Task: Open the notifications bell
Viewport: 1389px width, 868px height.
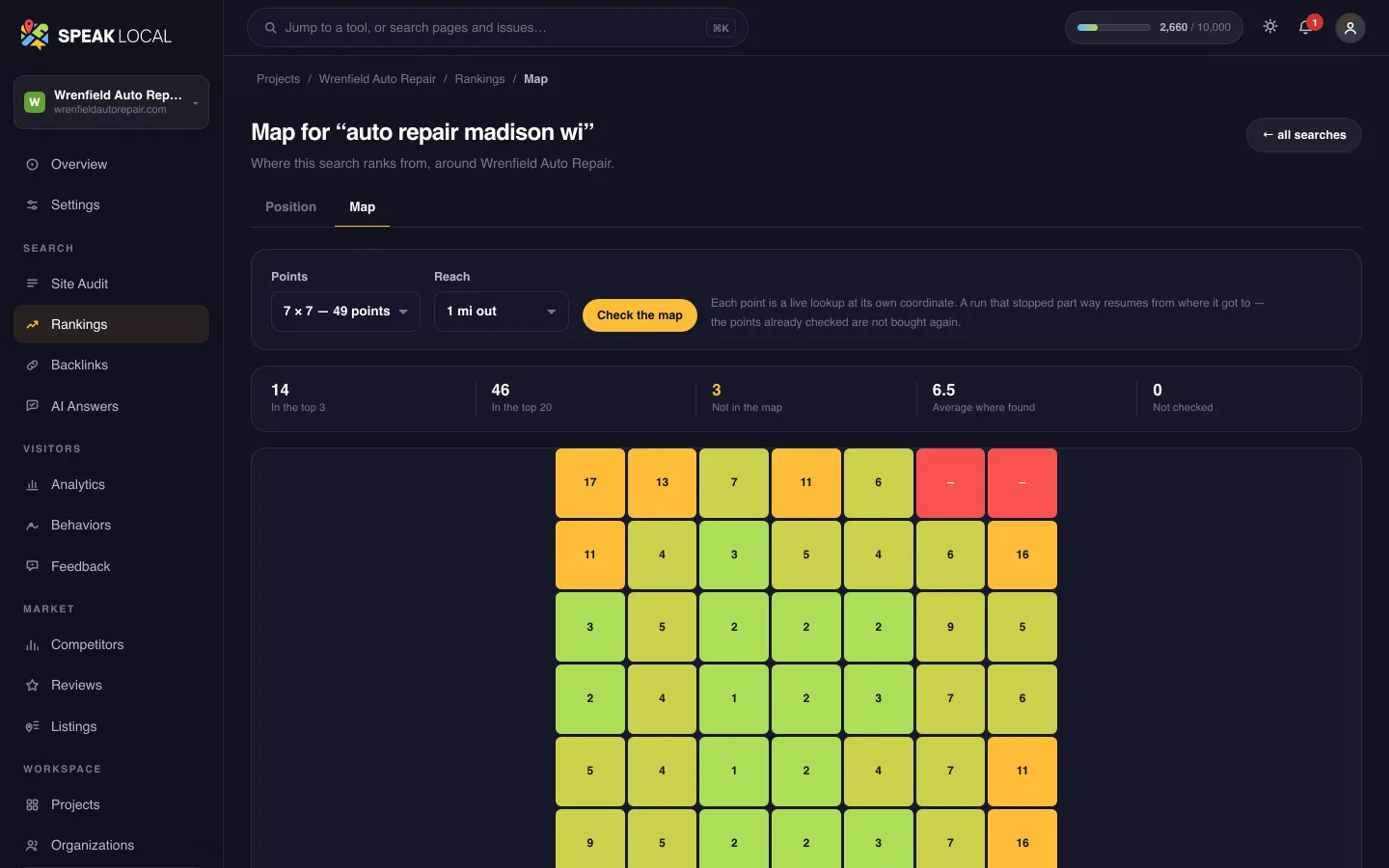Action: (x=1306, y=27)
